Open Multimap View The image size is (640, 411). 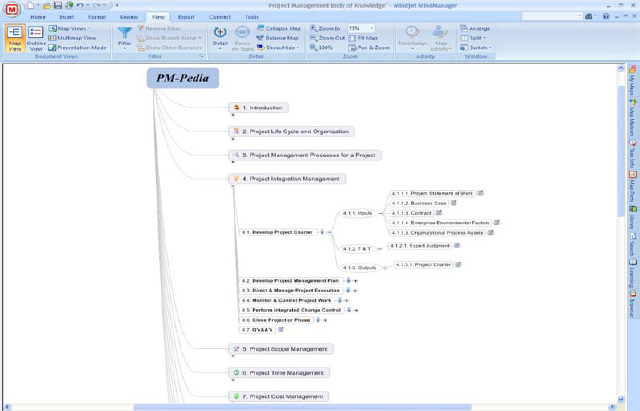pyautogui.click(x=72, y=38)
